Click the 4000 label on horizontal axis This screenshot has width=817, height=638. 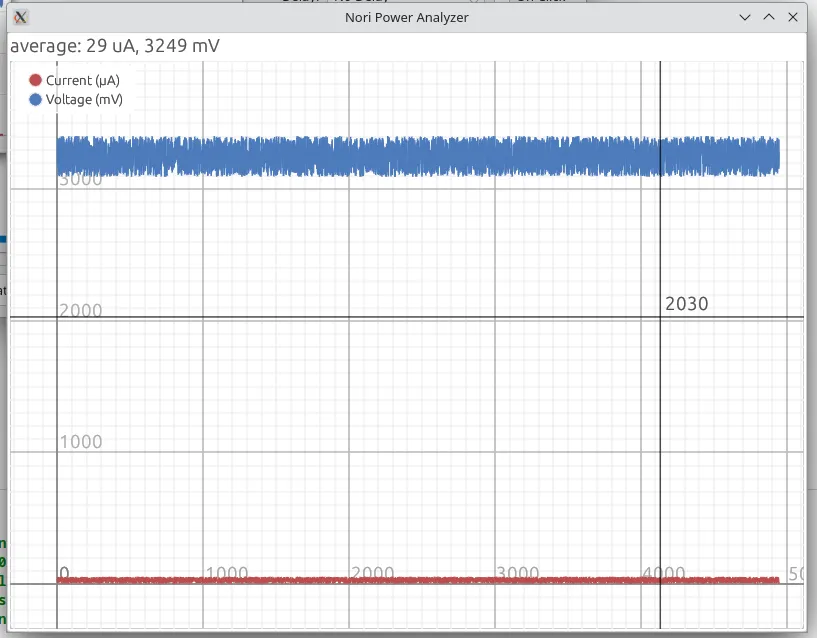point(664,574)
